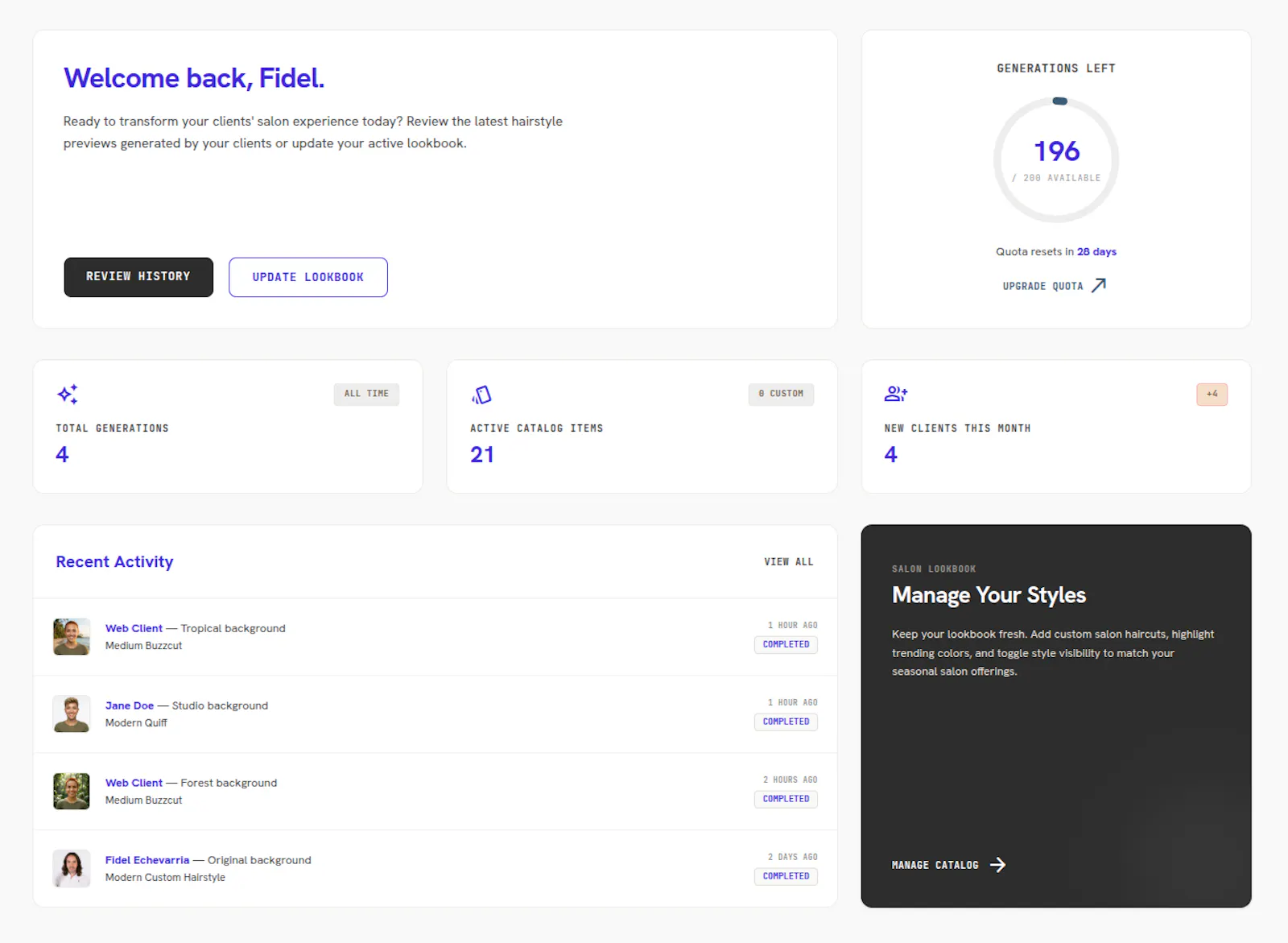The width and height of the screenshot is (1288, 943).
Task: Click the add-user icon in New Clients card
Action: [x=896, y=394]
